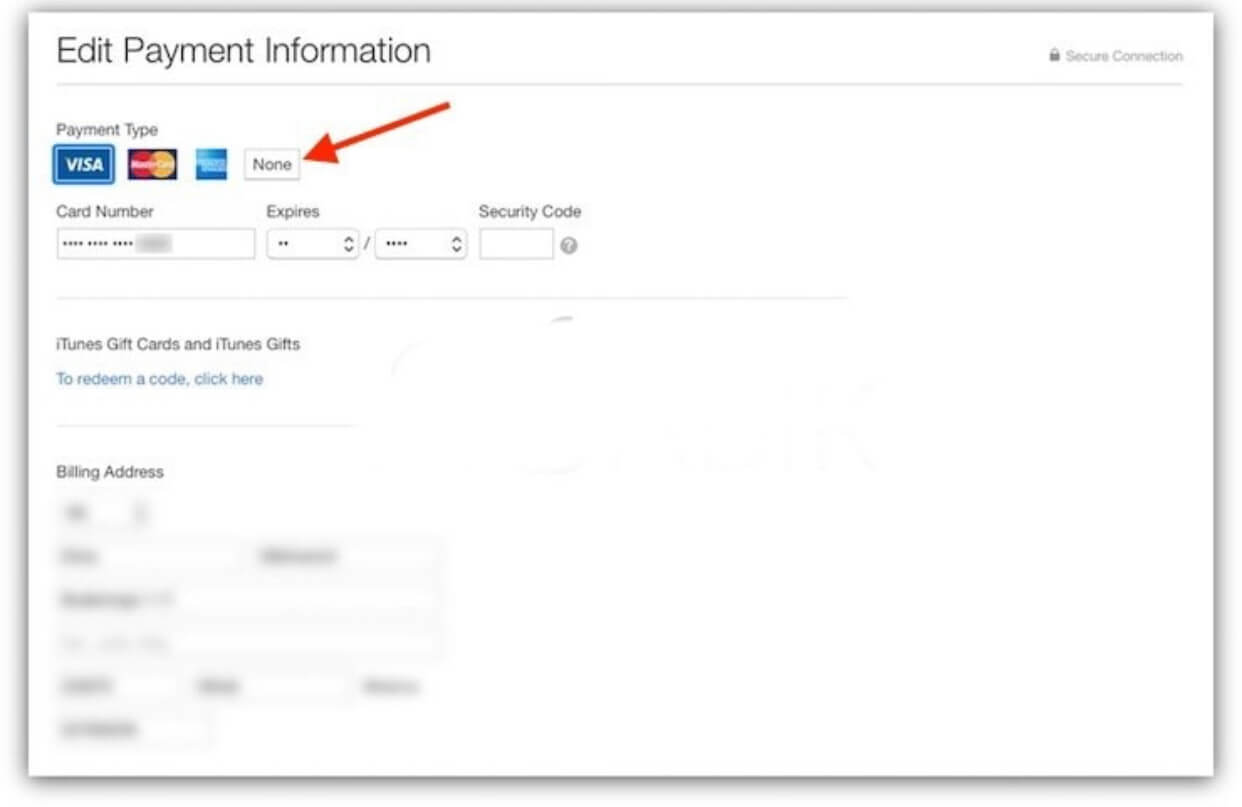Click the blurred first name billing field

point(150,556)
